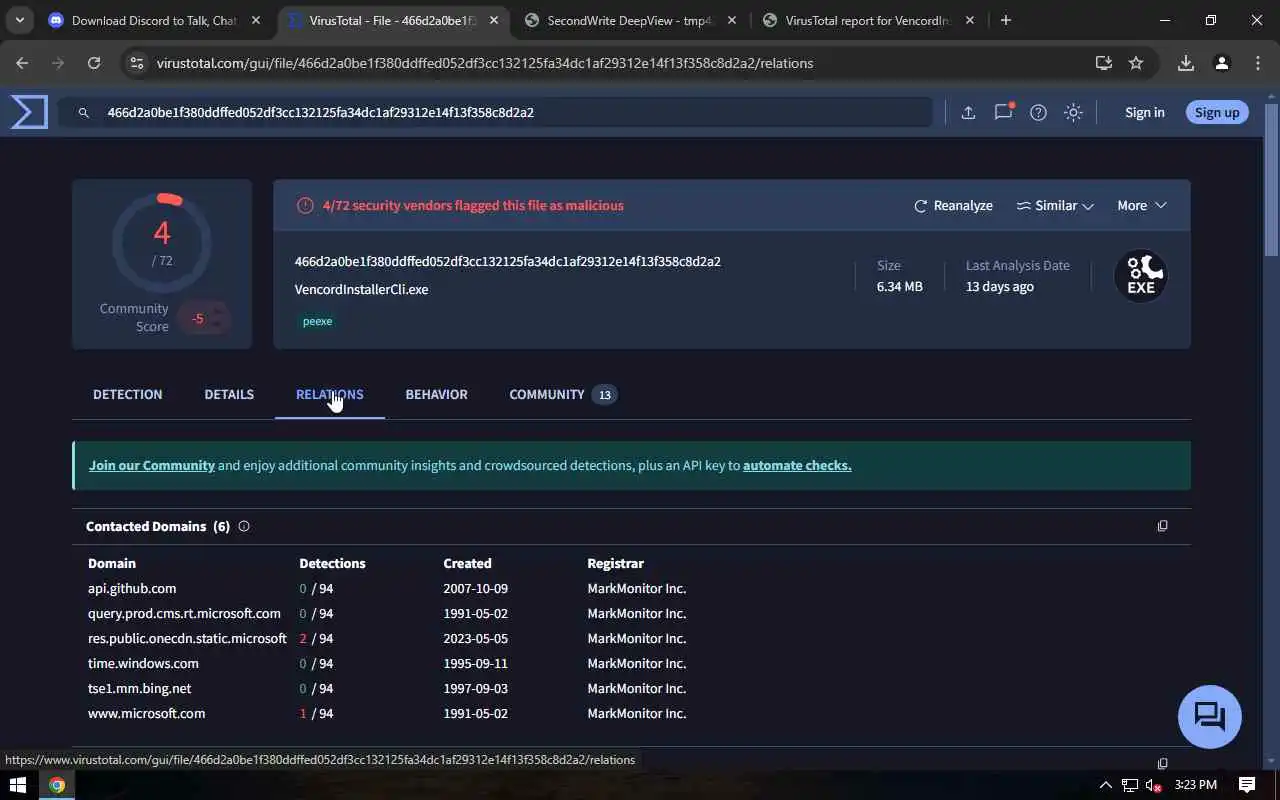Switch to the BEHAVIOR tab
Image resolution: width=1280 pixels, height=800 pixels.
[436, 394]
